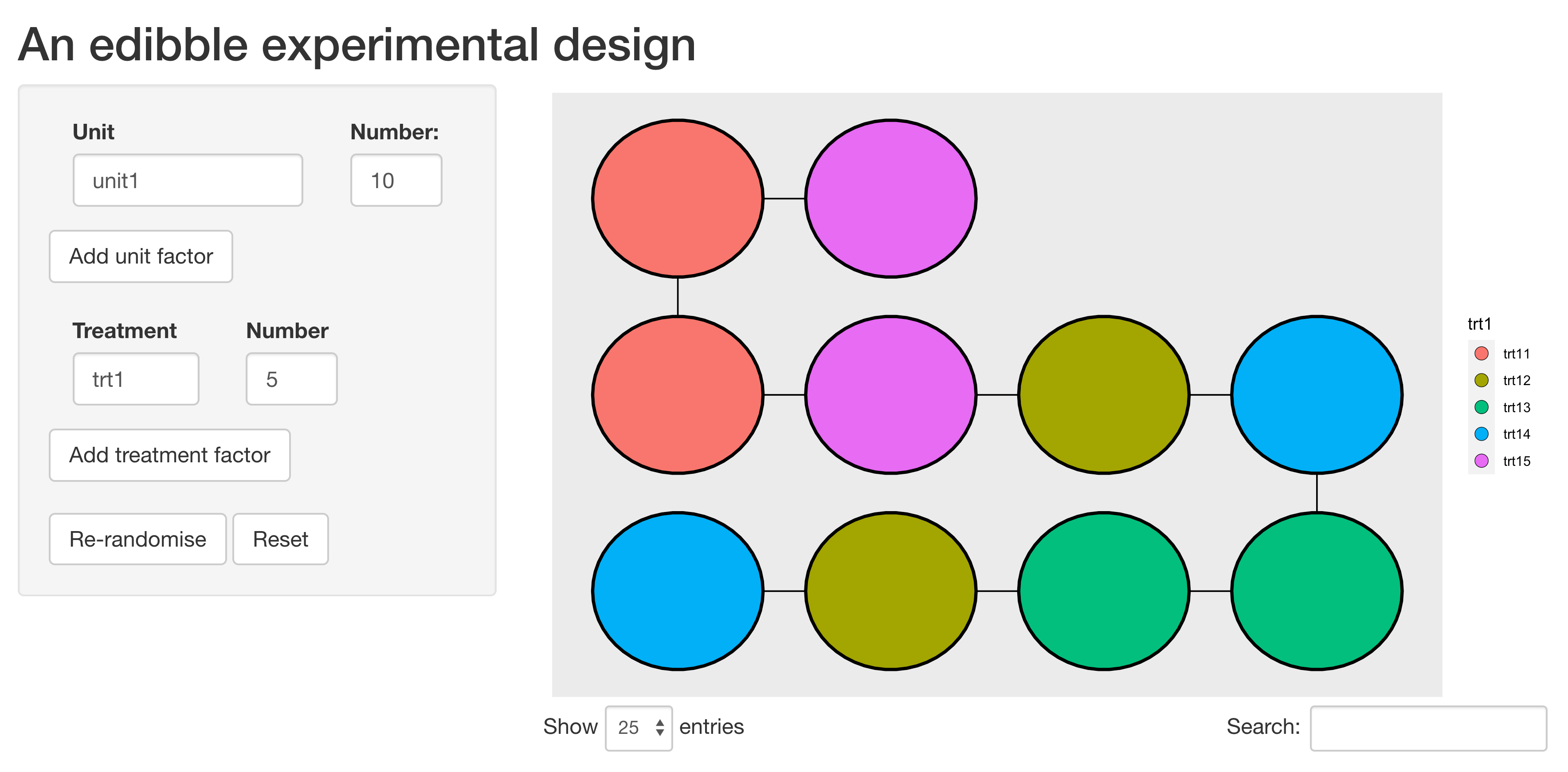
Task: Click the unit Number field showing 10
Action: [x=396, y=180]
